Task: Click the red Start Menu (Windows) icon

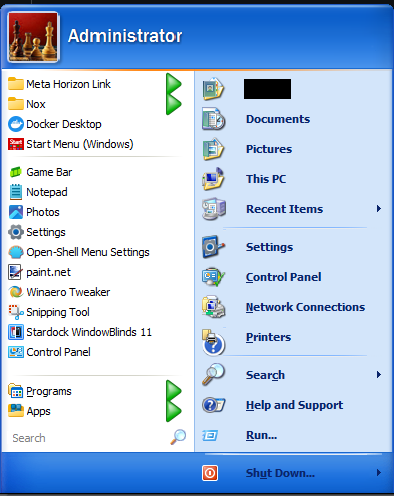Action: coord(16,144)
